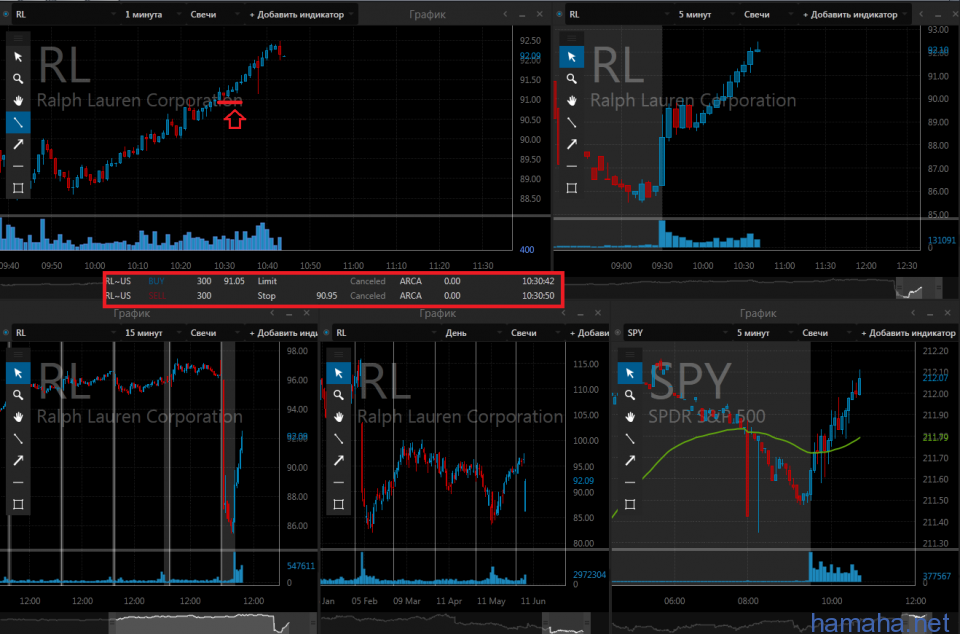The image size is (960, 634).
Task: Click the zoom magnifier in RL daily chart
Action: click(339, 395)
